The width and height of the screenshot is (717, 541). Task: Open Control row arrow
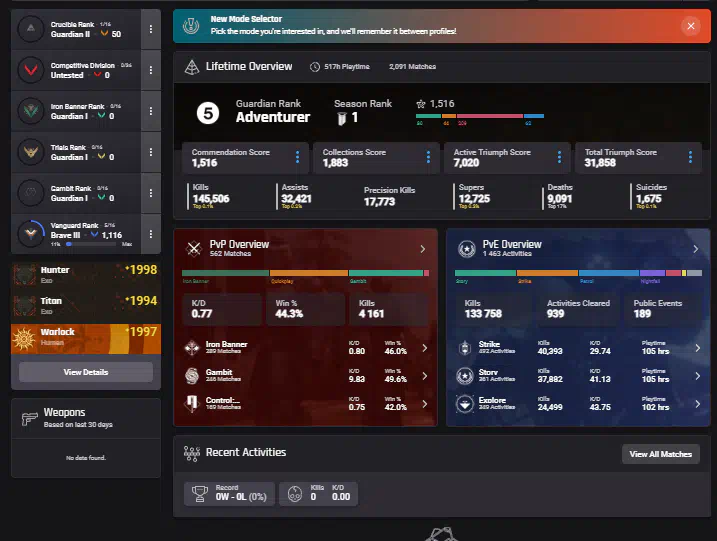[x=424, y=404]
